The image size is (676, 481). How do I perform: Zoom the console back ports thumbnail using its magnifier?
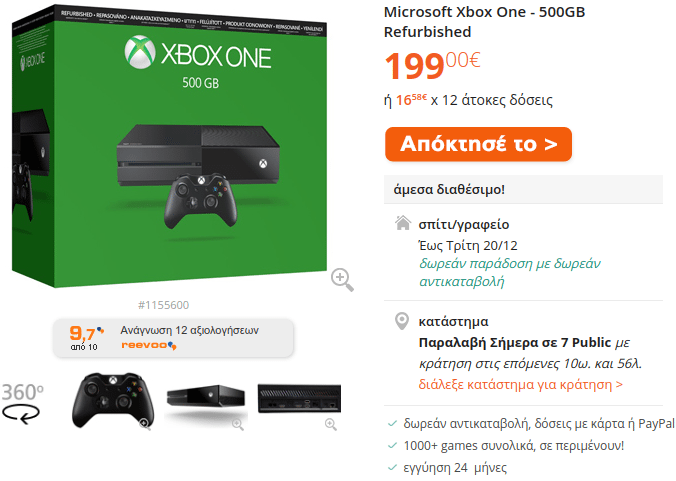tap(331, 425)
